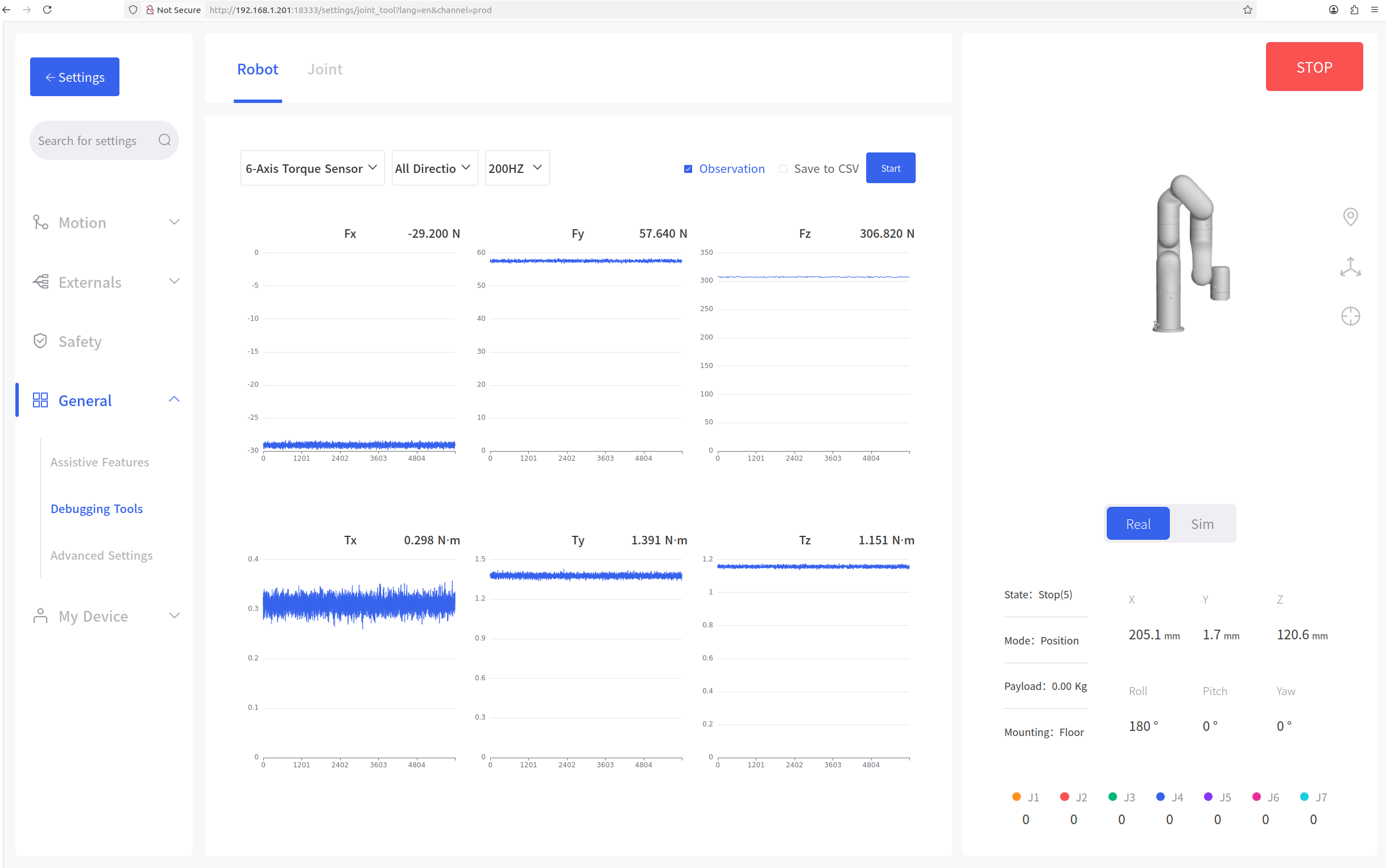Click the browser back arrow

[6, 10]
